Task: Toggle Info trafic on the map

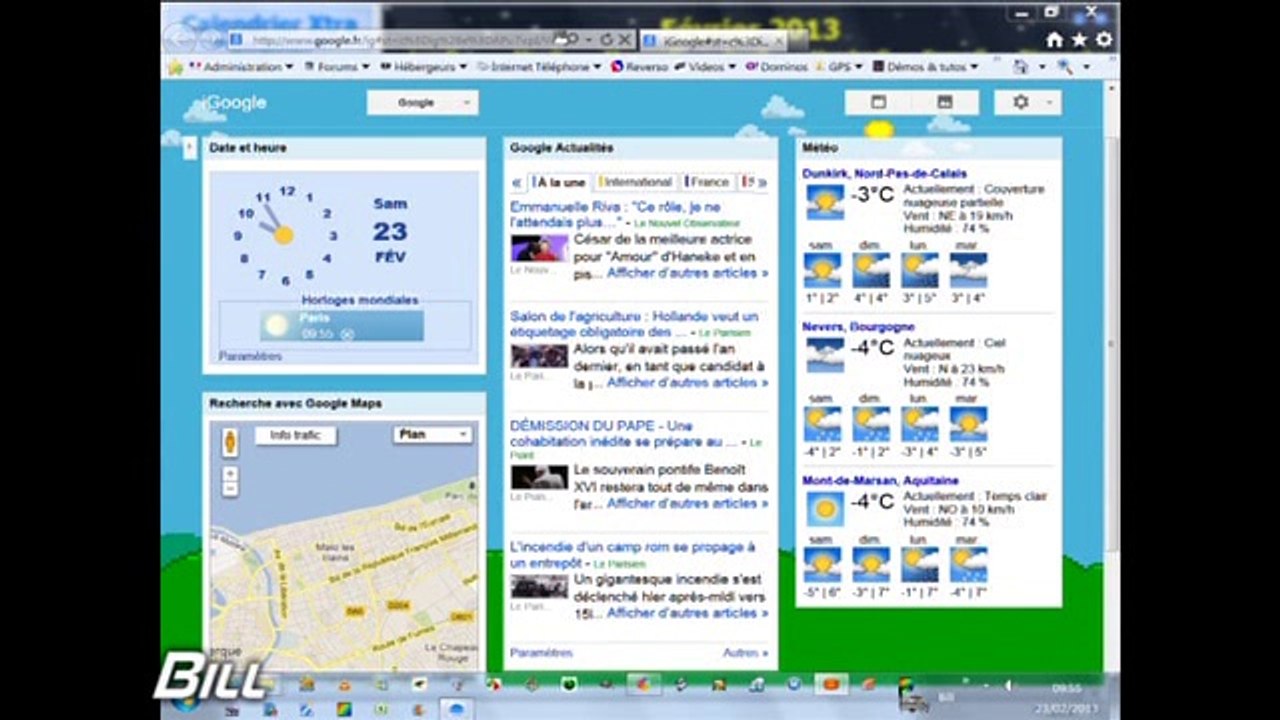Action: pos(295,436)
